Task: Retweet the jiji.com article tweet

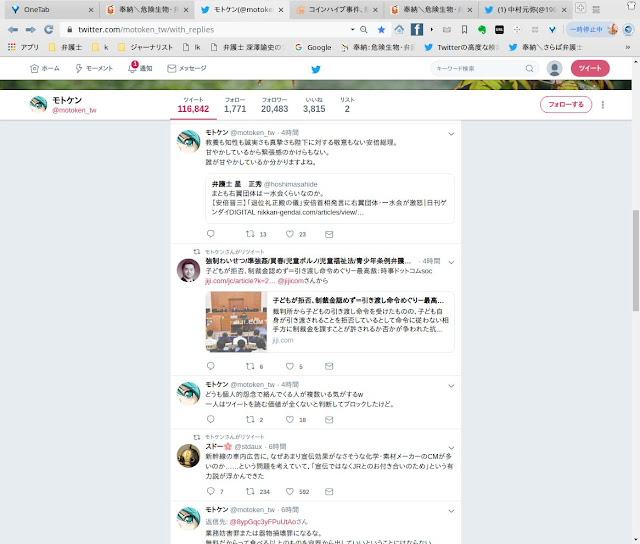Action: (x=250, y=366)
